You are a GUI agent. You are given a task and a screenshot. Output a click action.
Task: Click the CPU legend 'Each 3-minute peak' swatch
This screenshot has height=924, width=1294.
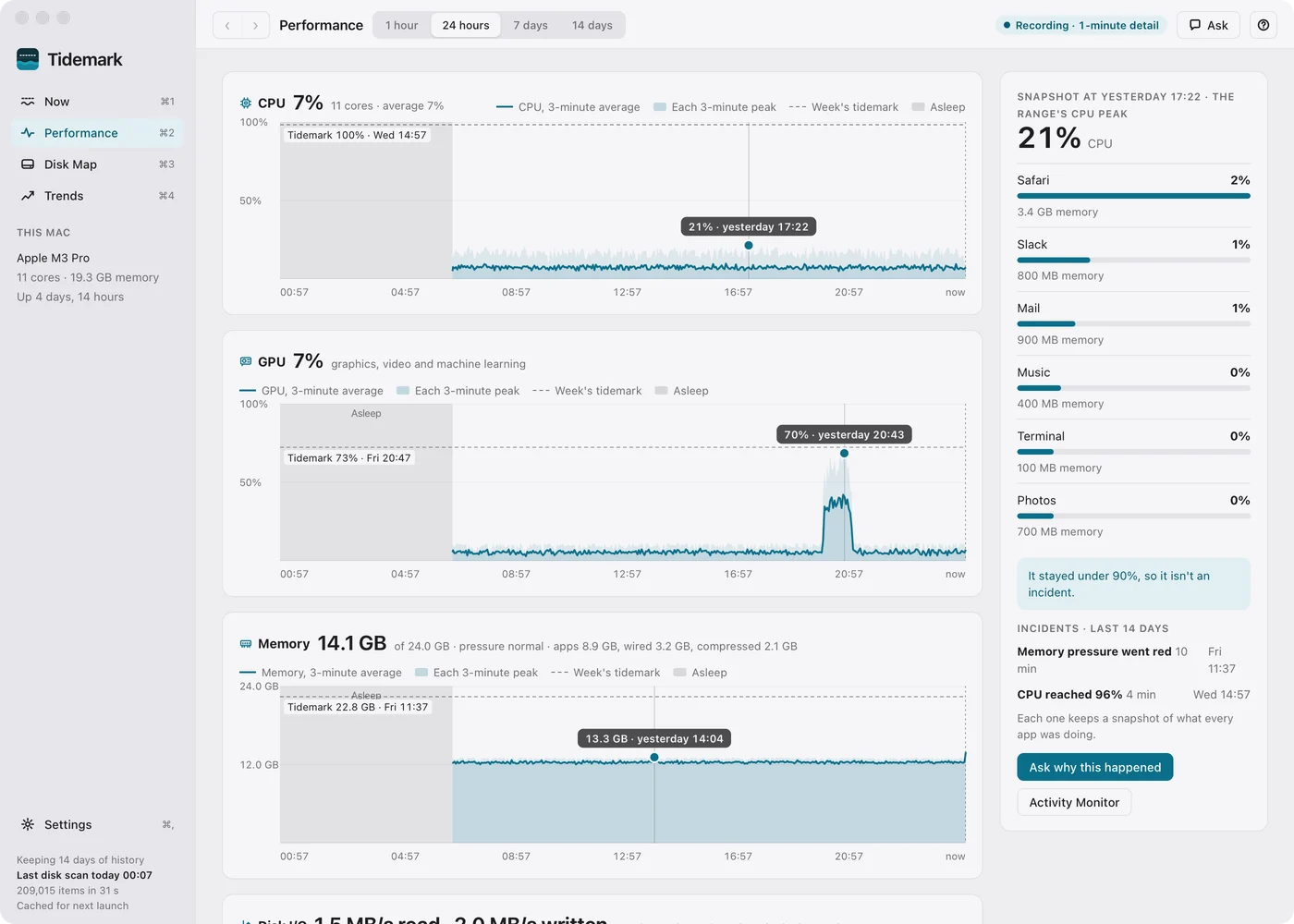(660, 107)
